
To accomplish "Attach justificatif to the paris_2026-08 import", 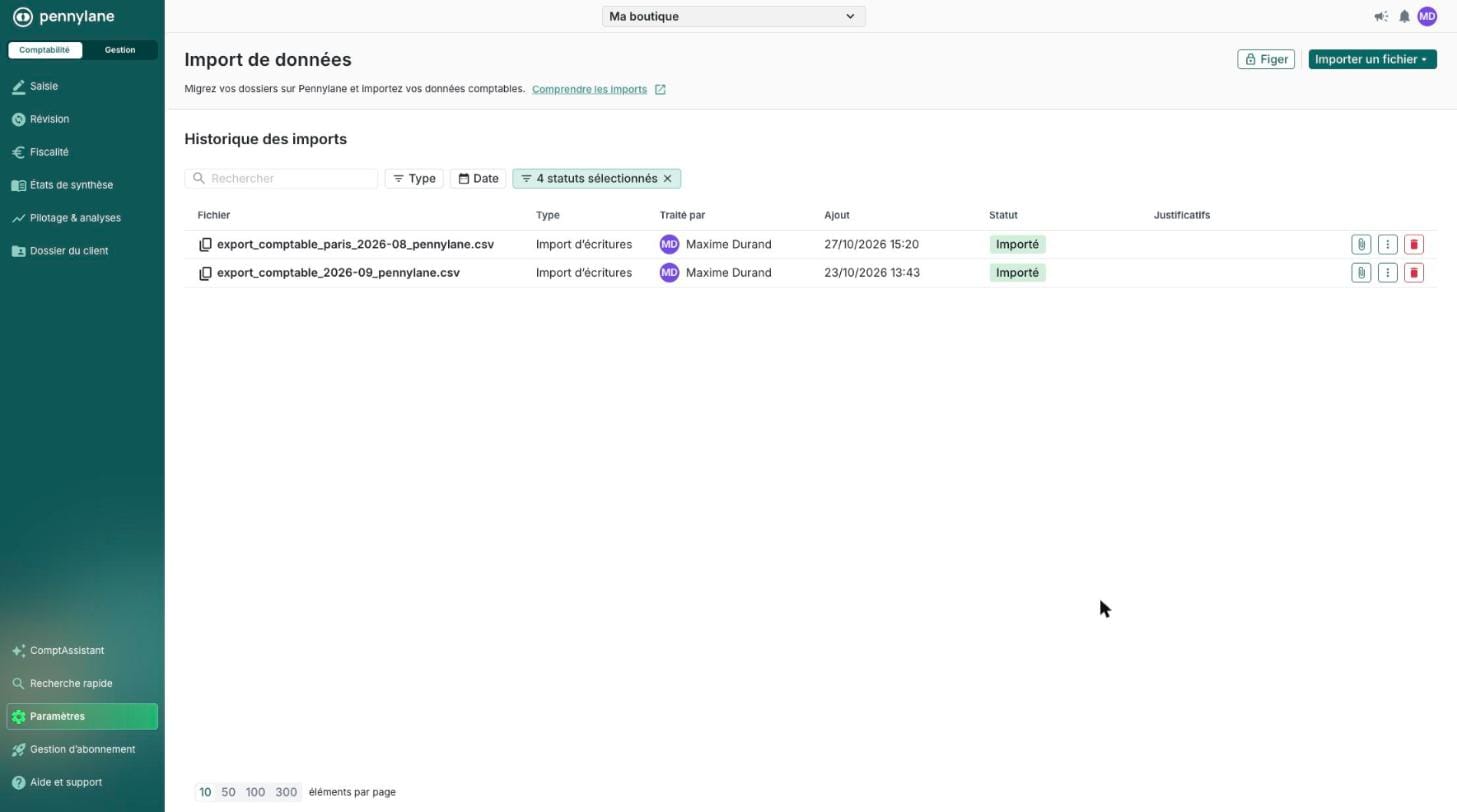I will [x=1361, y=244].
